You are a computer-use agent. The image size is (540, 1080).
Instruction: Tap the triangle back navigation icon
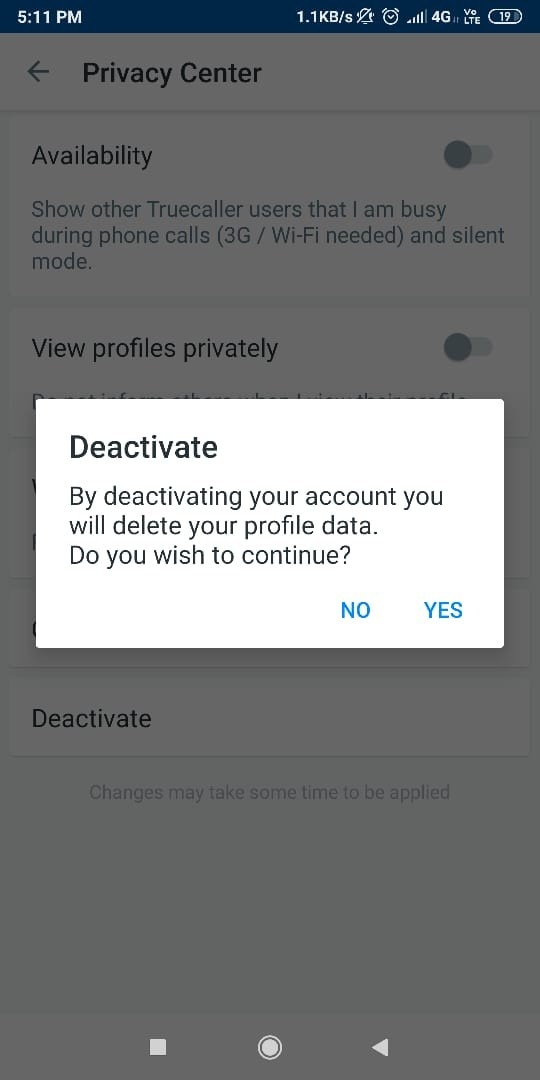click(x=380, y=1048)
